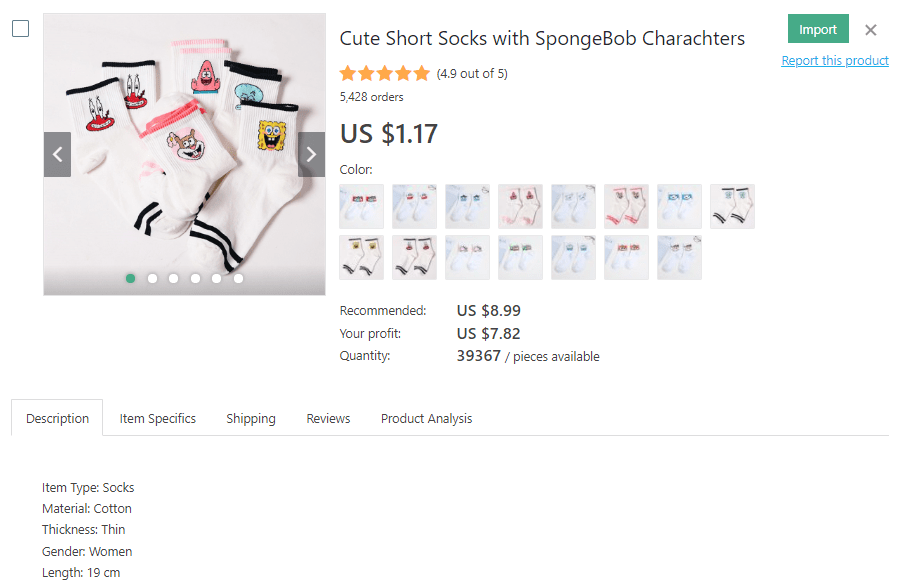Show the previous product image

click(57, 154)
